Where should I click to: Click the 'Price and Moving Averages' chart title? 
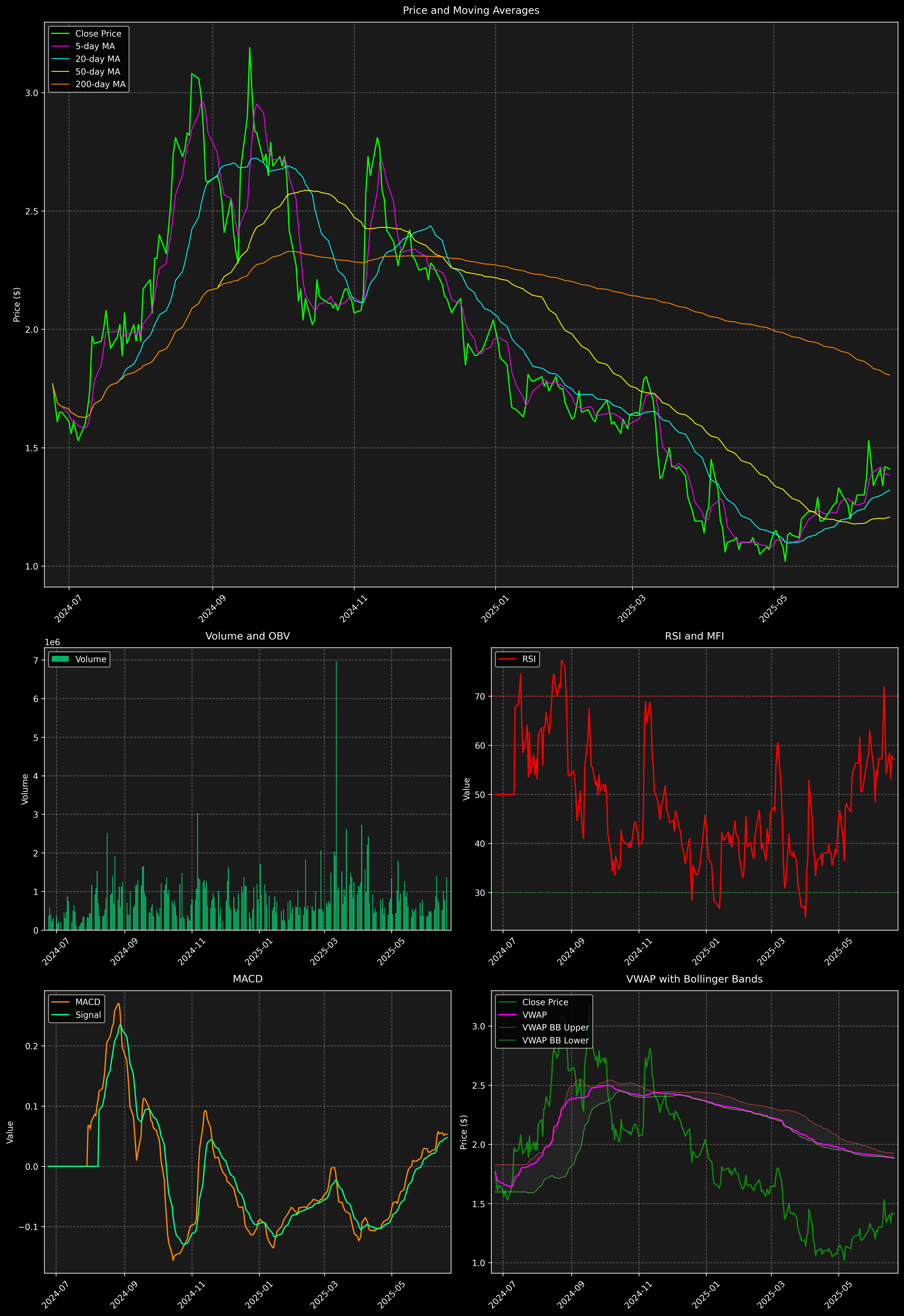coord(471,10)
